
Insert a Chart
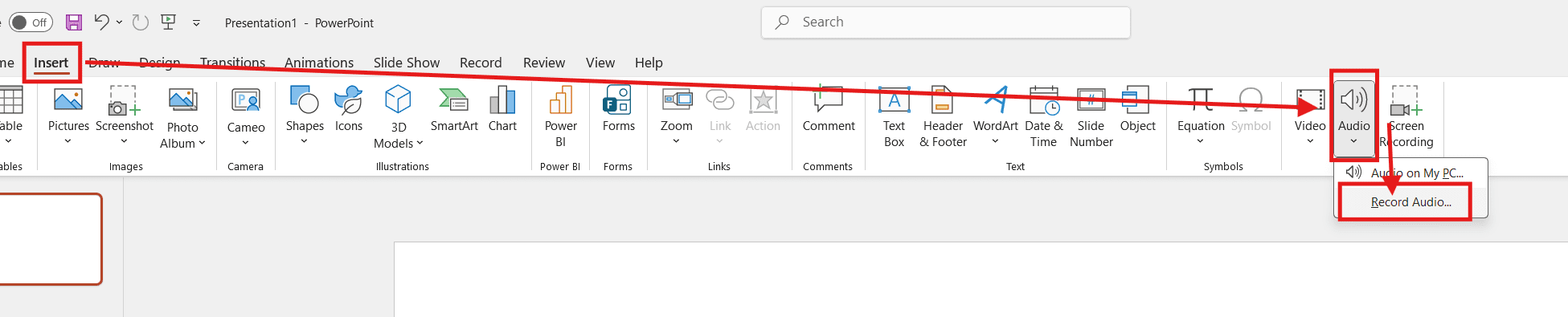502,109
